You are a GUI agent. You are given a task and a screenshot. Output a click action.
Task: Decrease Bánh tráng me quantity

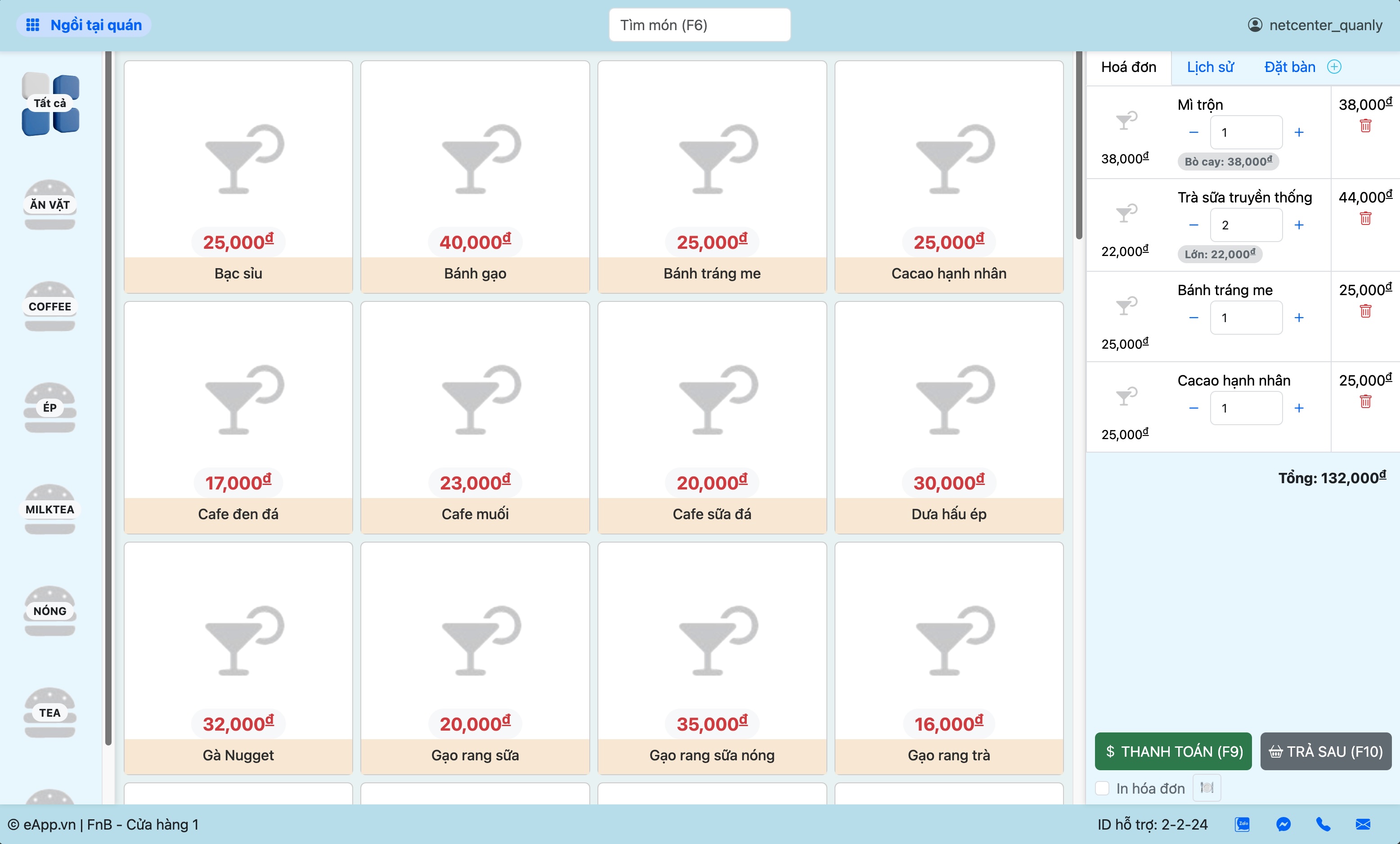[x=1194, y=318]
